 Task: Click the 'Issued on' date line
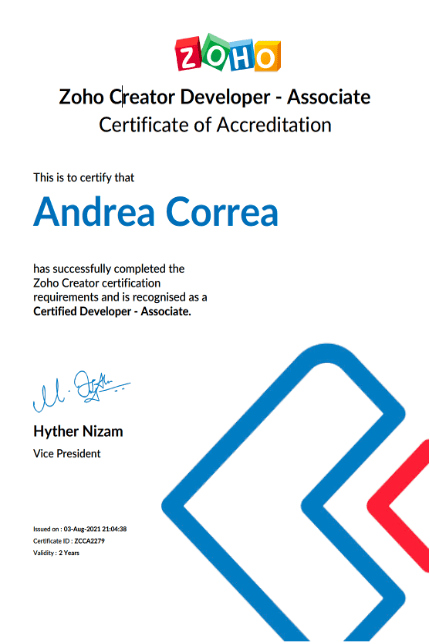80,529
